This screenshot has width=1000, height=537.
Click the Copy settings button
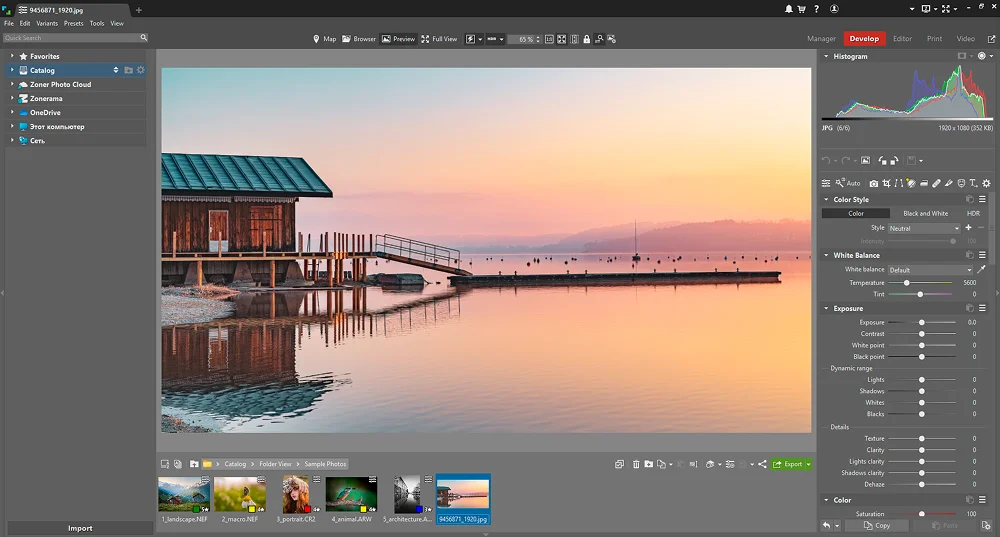[x=877, y=526]
